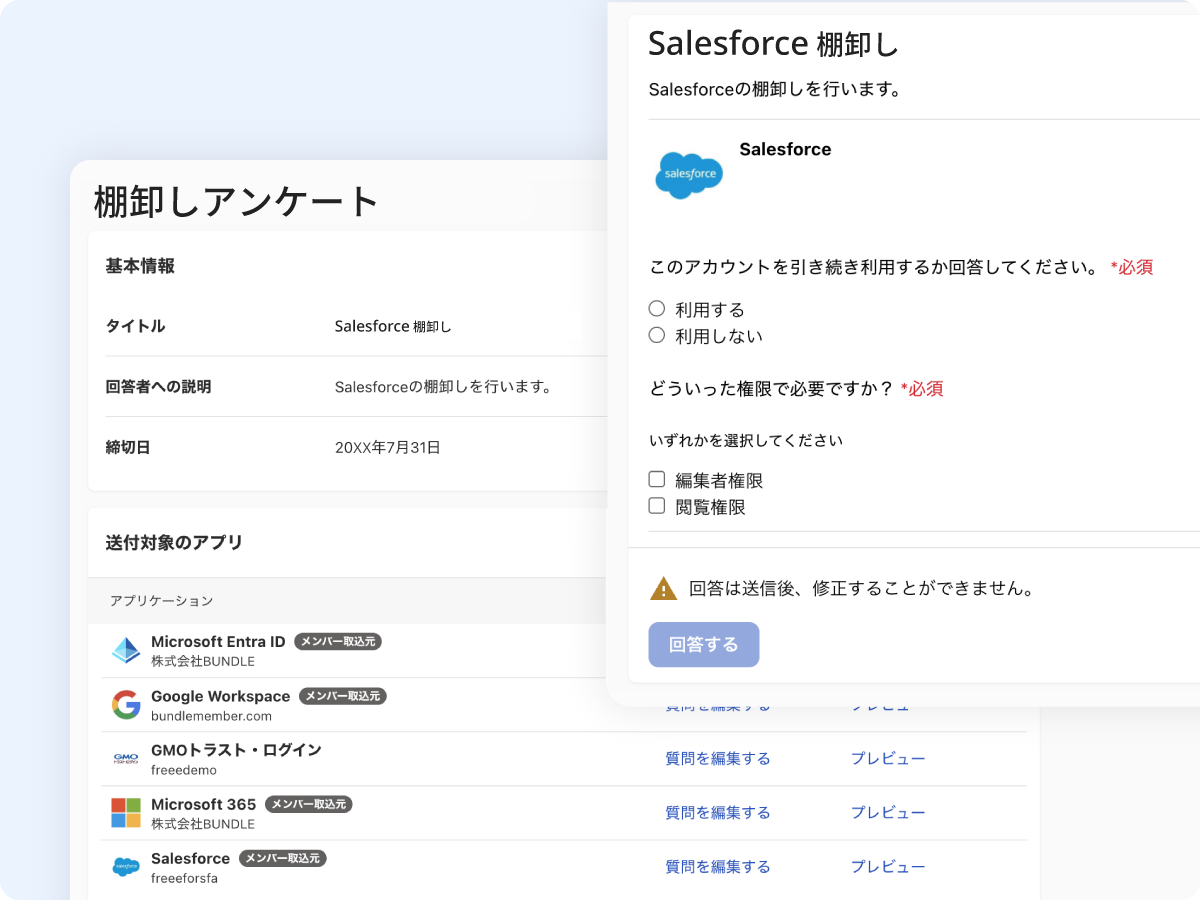This screenshot has width=1200, height=900.
Task: Select the 利用しない radio button
Action: tap(657, 336)
